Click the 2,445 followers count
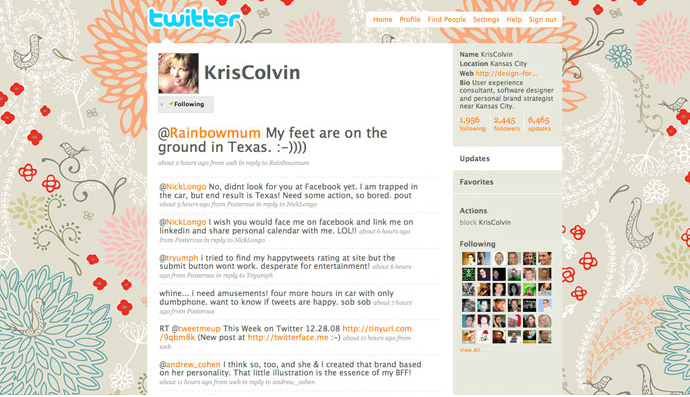Viewport: 690px width, 397px height. pos(506,124)
